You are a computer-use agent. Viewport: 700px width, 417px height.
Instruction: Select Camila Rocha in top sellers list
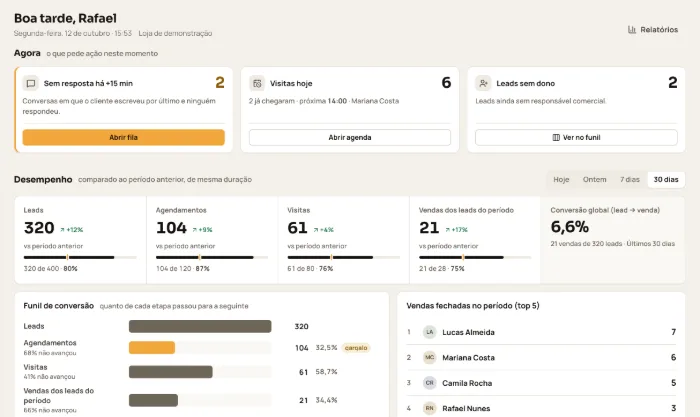[x=541, y=383]
